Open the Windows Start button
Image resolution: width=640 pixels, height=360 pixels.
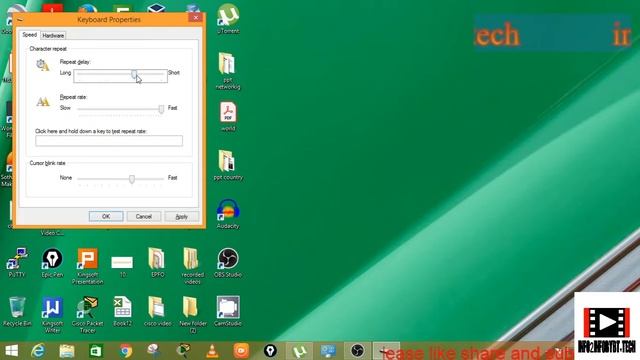[x=11, y=351]
